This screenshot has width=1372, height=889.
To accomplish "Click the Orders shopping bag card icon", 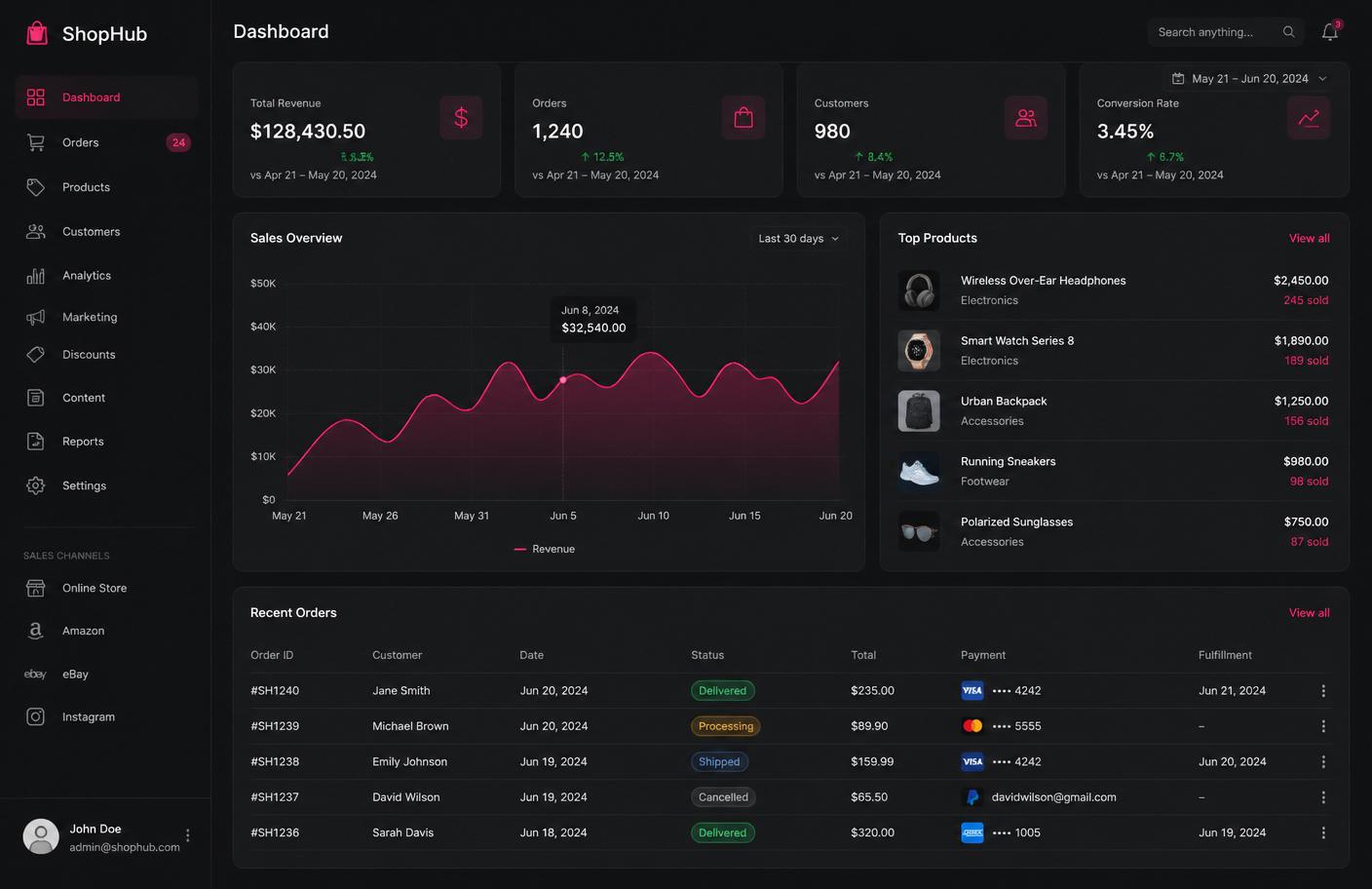I will [x=743, y=118].
